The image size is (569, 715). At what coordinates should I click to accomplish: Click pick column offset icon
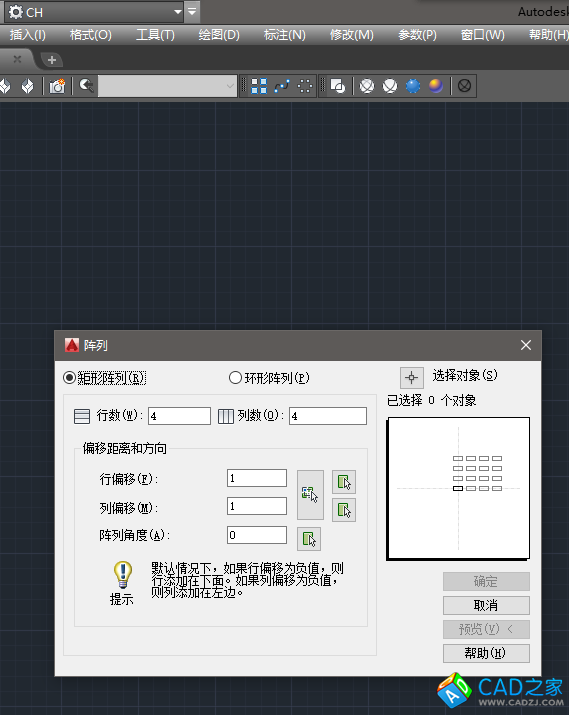pos(344,510)
